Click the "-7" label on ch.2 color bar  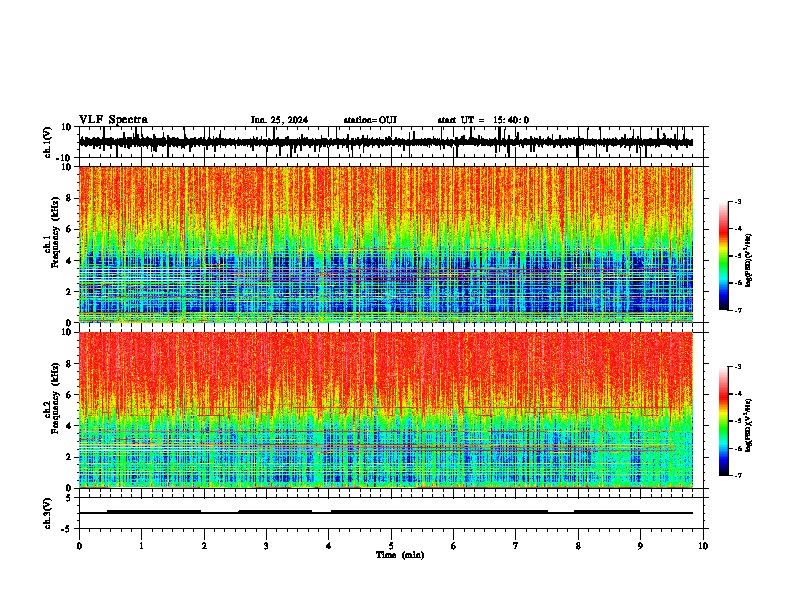pos(738,475)
